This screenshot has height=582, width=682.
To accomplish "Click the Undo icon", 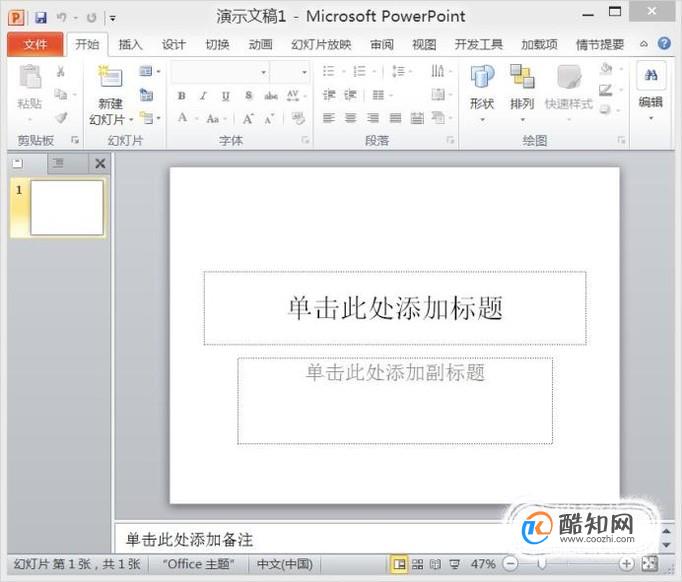I will 61,17.
